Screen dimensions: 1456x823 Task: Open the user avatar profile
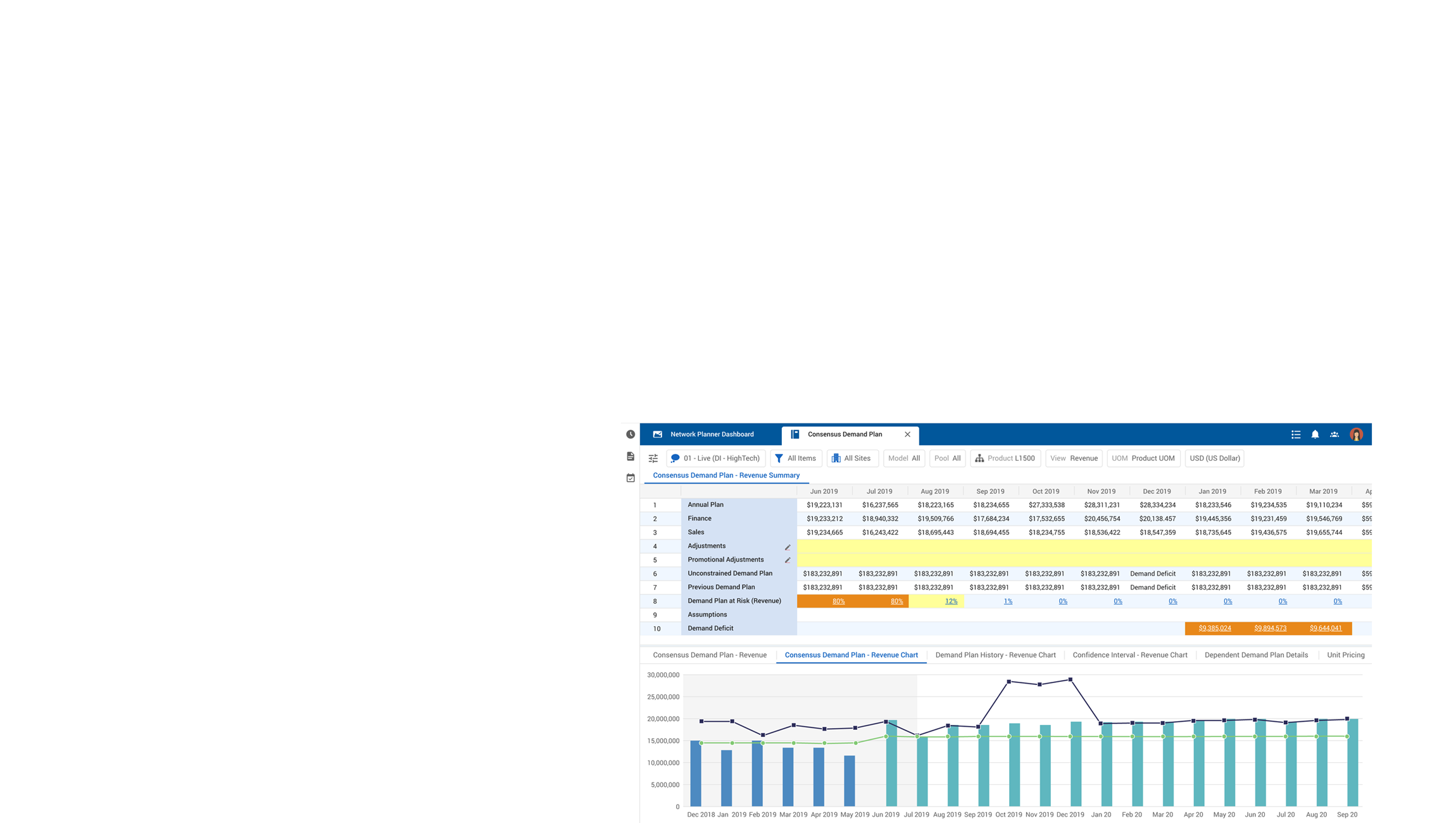click(x=1356, y=434)
